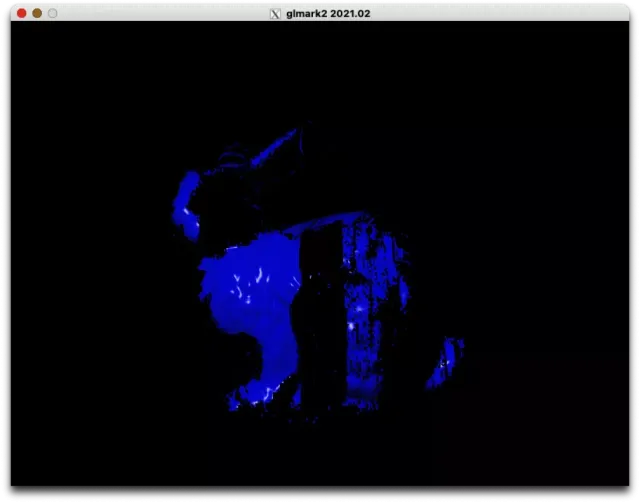Click the curved blue arc on bunny's back
This screenshot has height=503, width=640.
(327, 220)
